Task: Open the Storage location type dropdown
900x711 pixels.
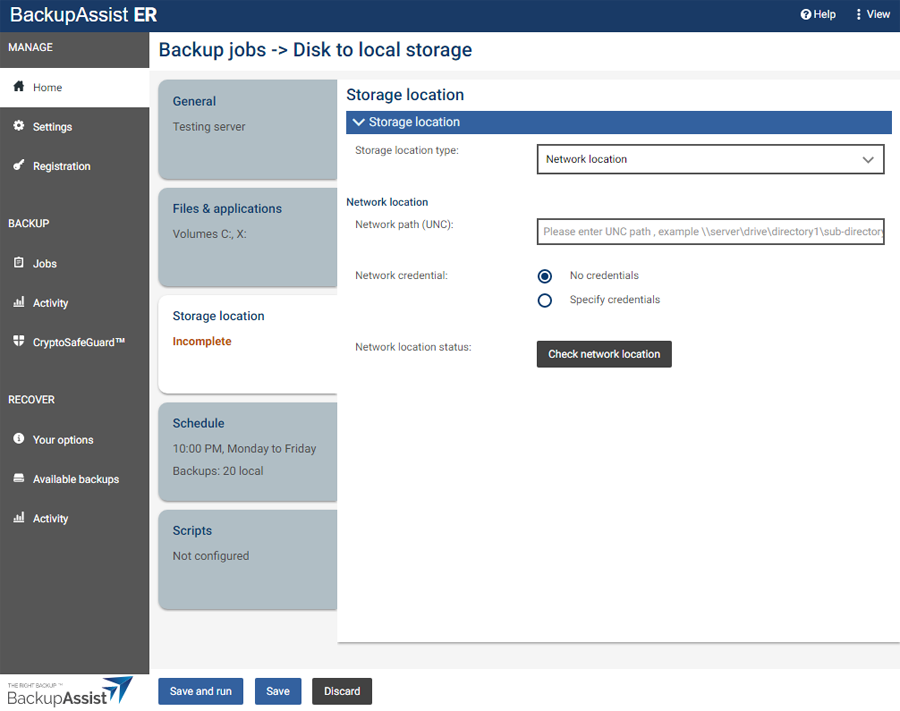Action: pyautogui.click(x=710, y=159)
